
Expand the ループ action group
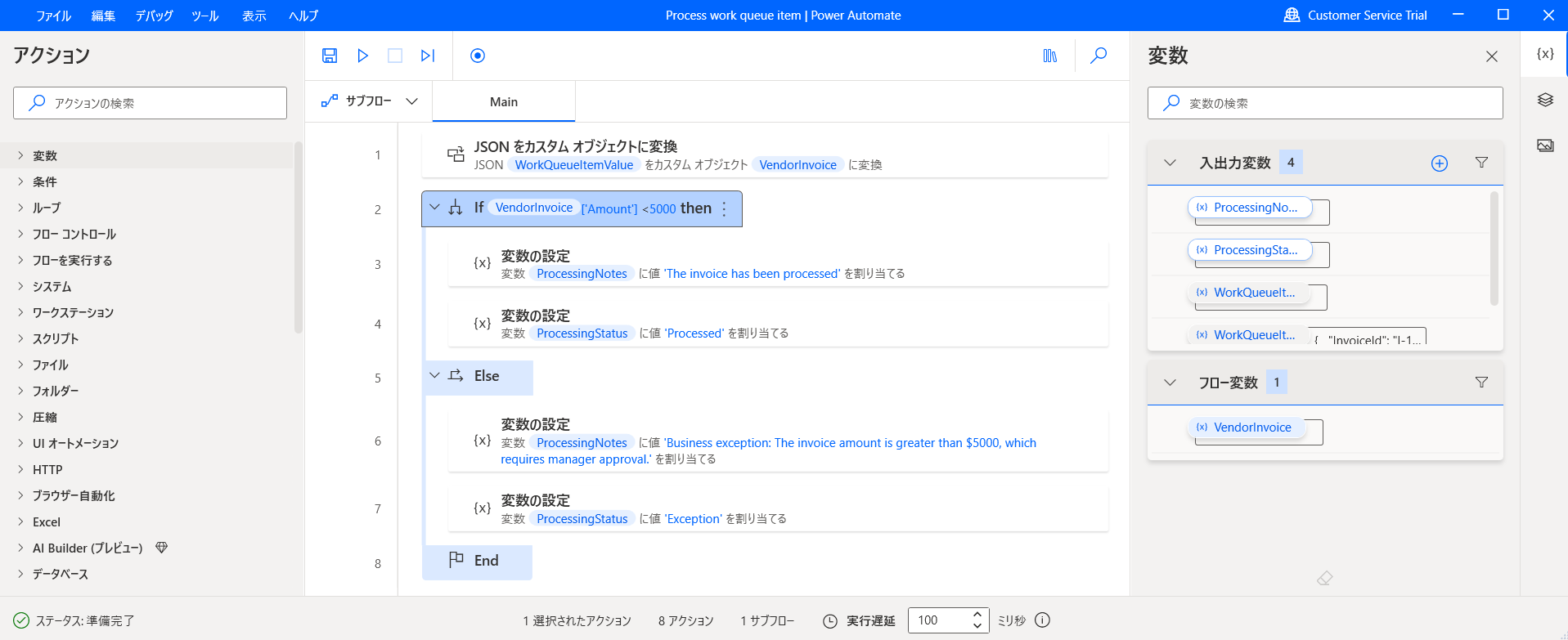pos(20,208)
